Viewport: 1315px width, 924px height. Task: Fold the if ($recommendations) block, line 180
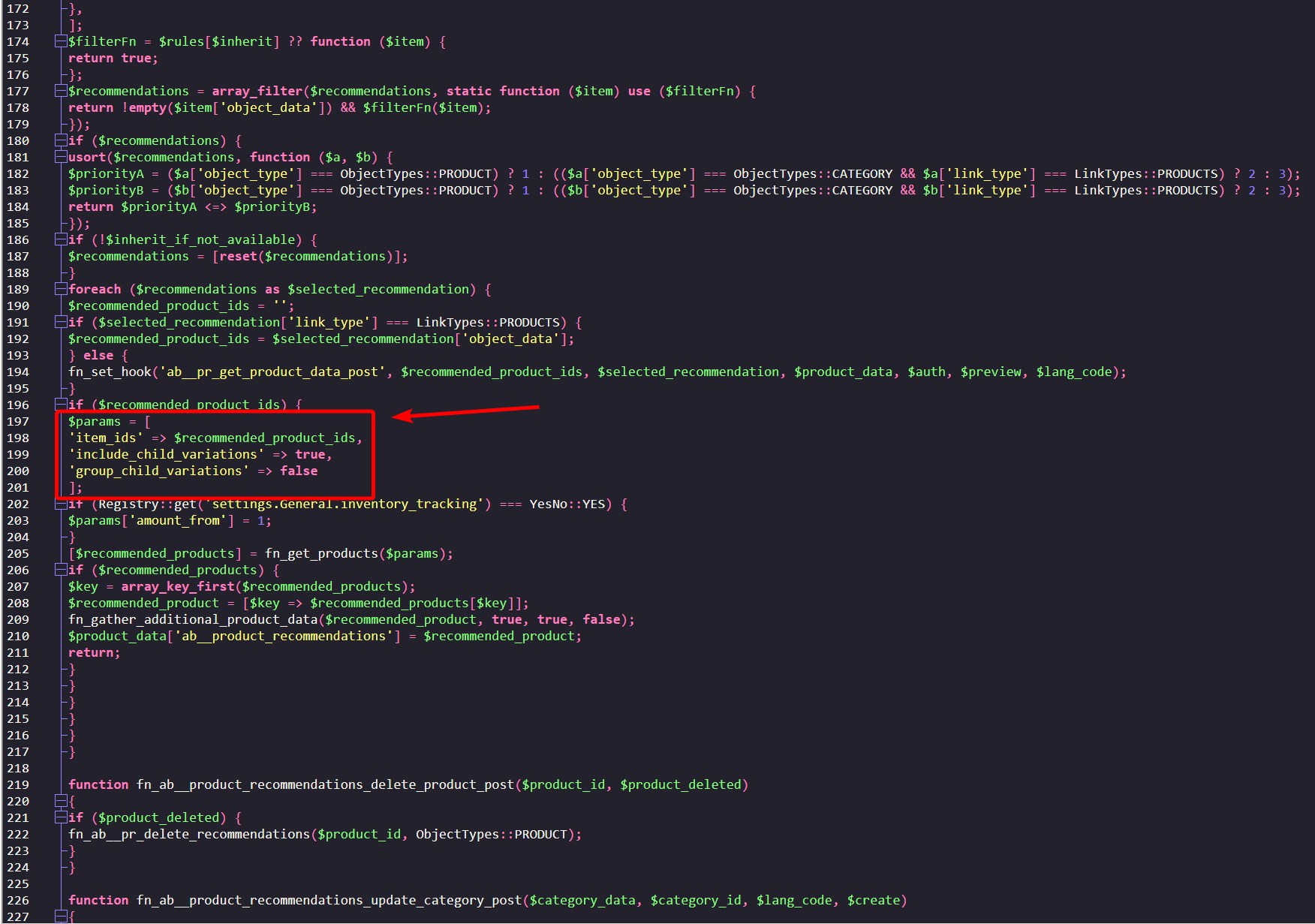60,141
